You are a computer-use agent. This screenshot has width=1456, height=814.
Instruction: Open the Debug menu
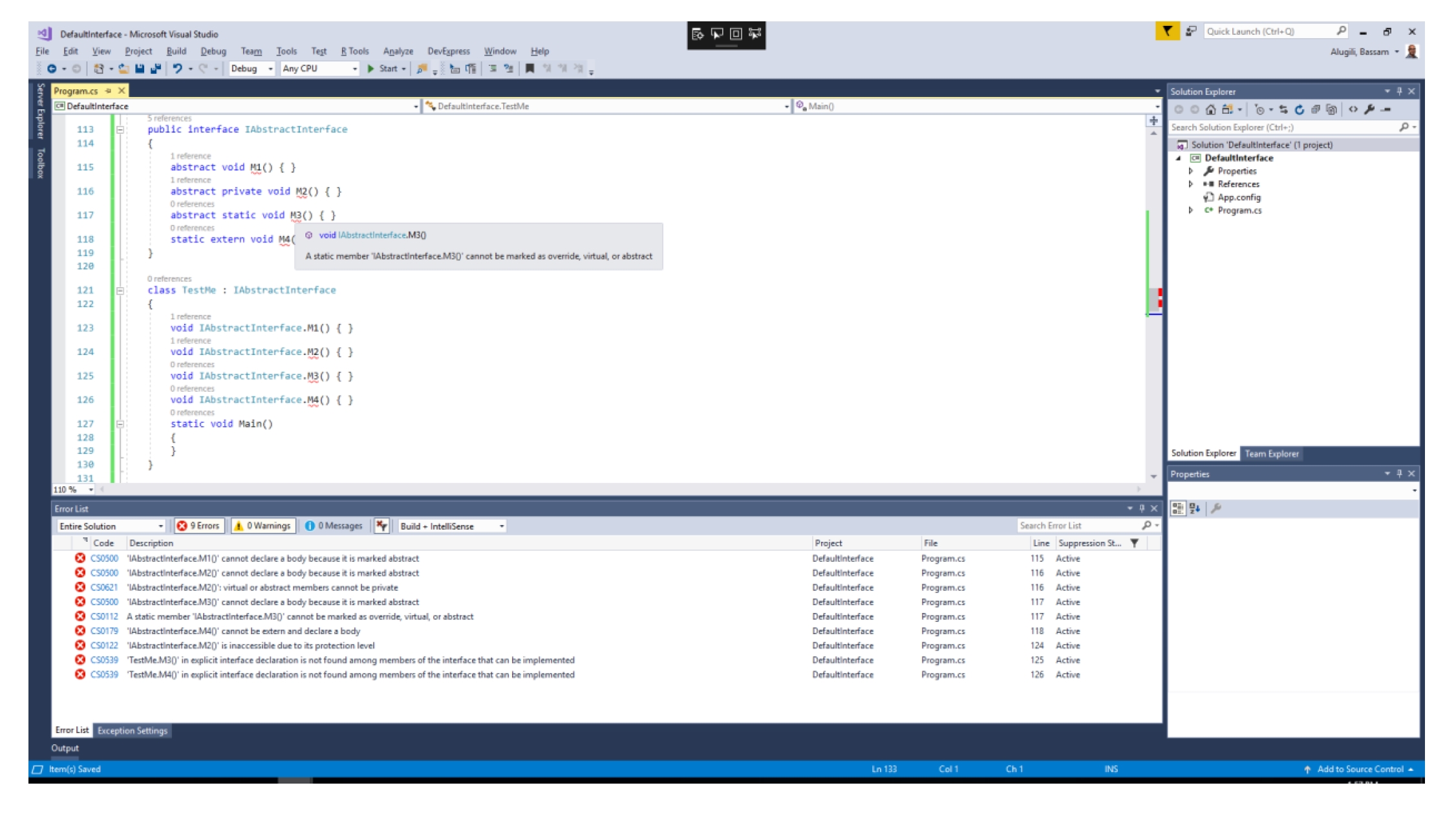(213, 51)
